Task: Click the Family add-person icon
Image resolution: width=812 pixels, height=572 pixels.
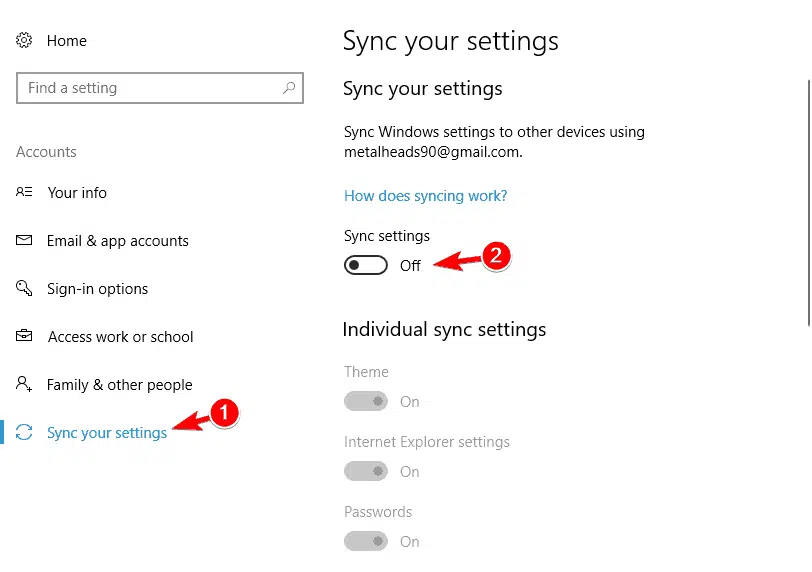Action: coord(24,384)
